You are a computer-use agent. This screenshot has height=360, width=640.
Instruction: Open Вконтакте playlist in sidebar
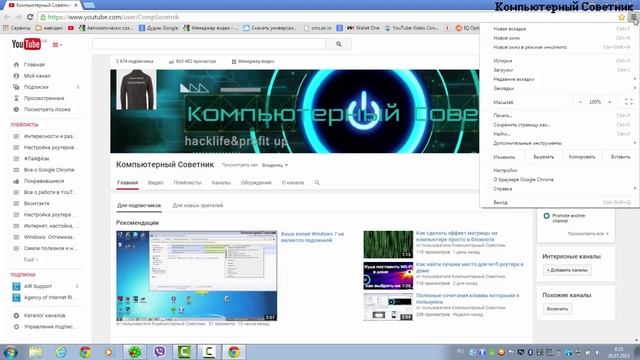[x=37, y=203]
